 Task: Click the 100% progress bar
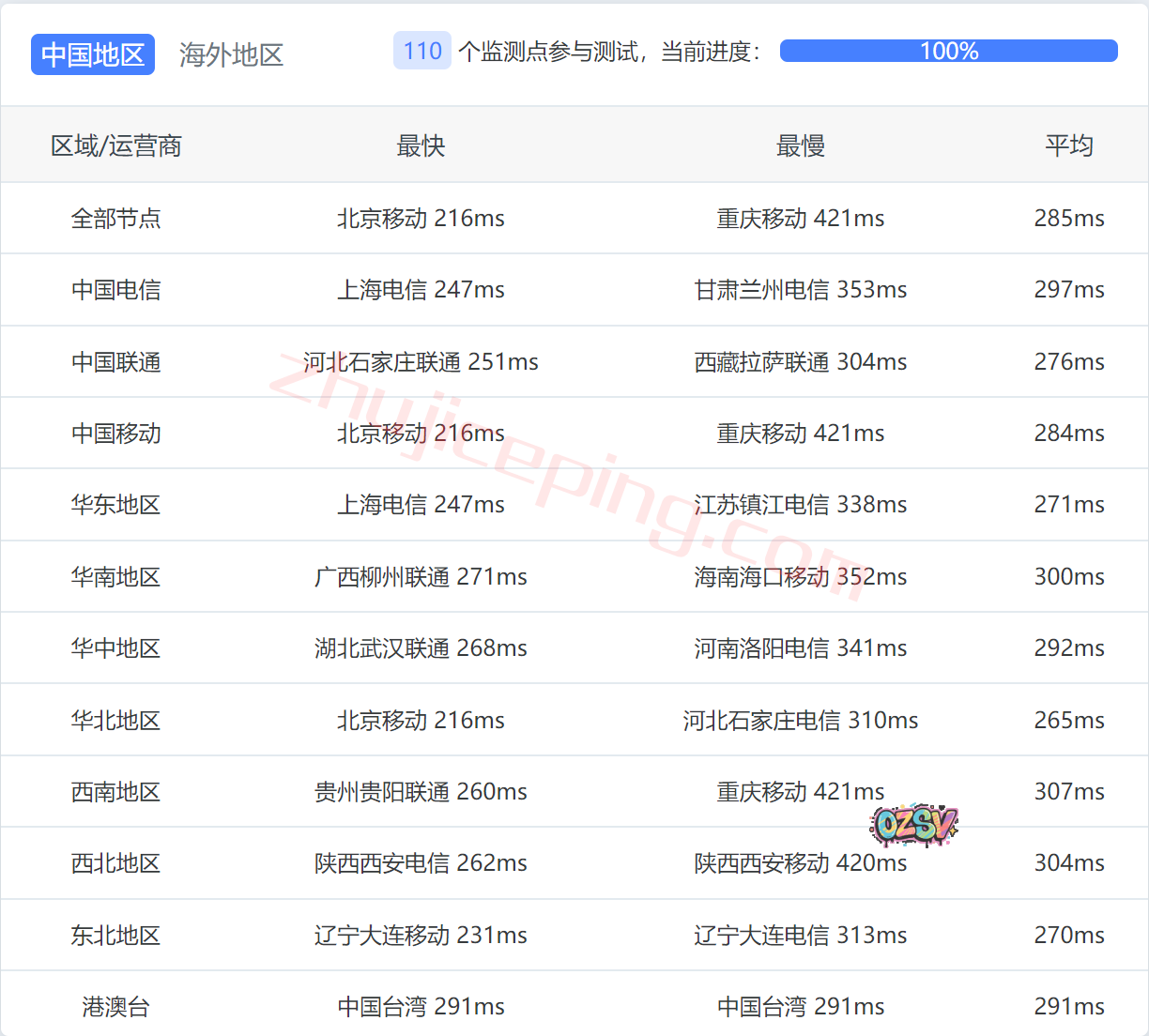[948, 51]
